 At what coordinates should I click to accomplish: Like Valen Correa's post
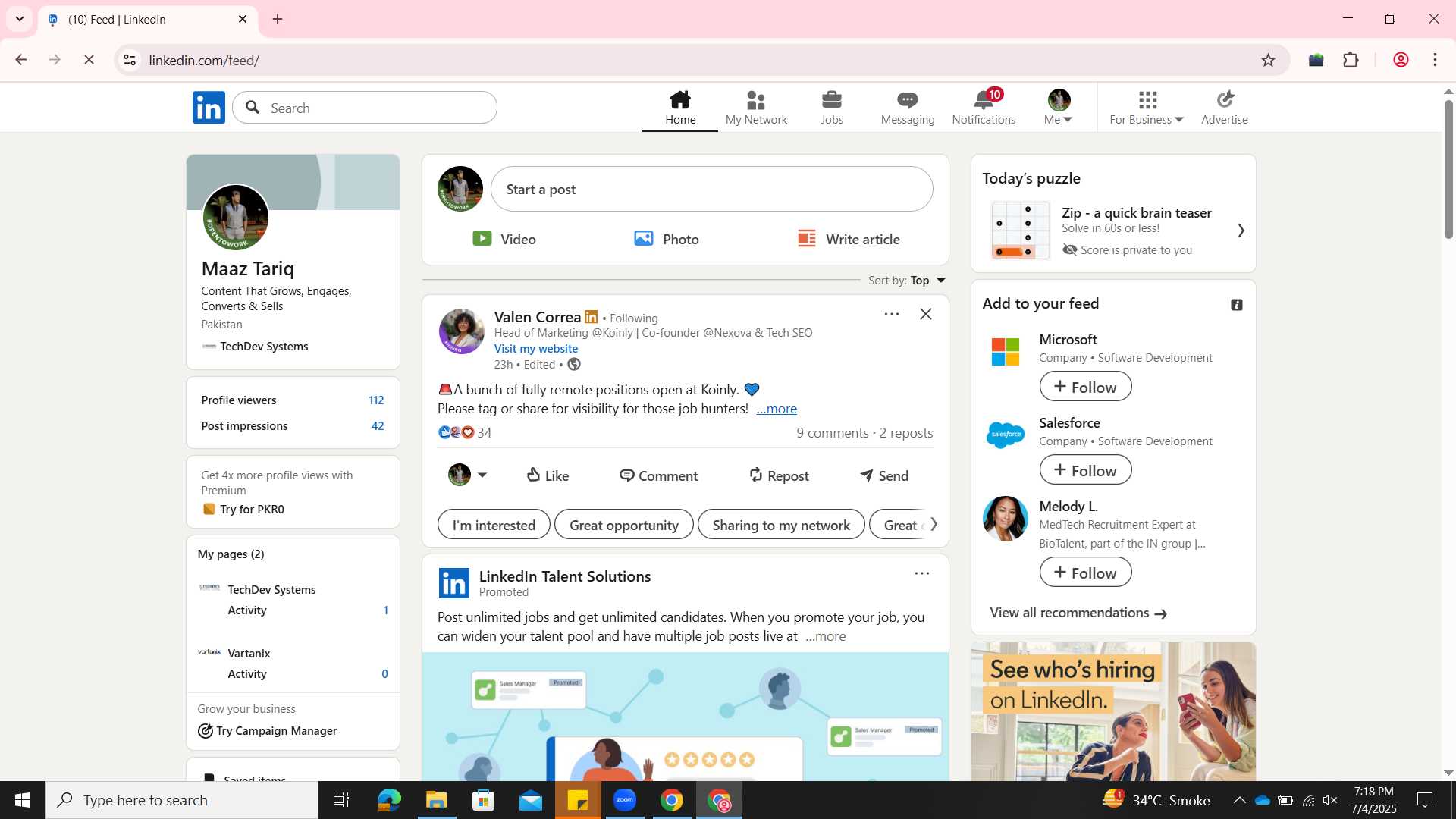click(x=548, y=475)
